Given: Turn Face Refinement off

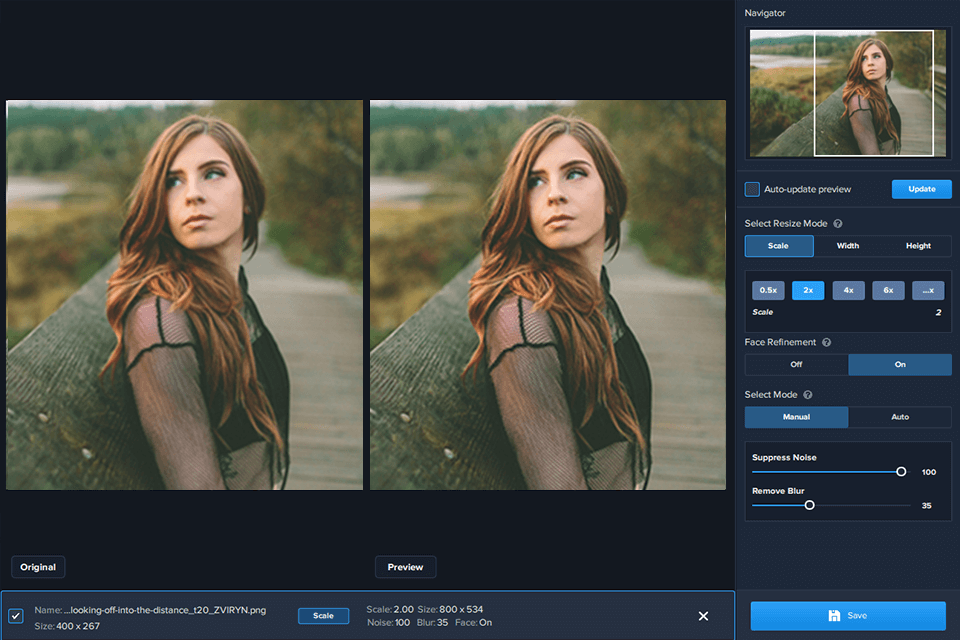Looking at the screenshot, I should point(796,364).
